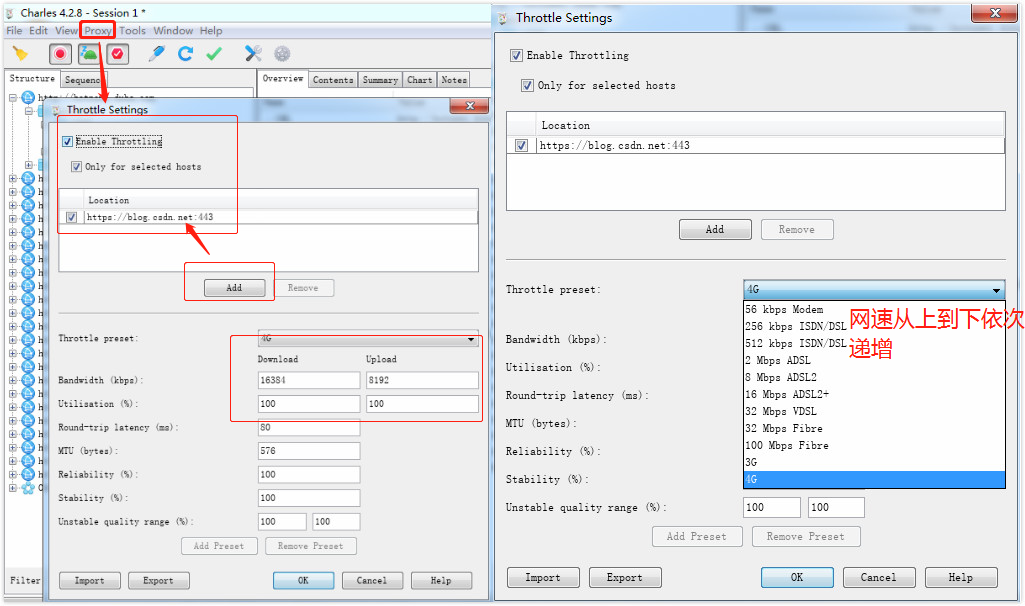The height and width of the screenshot is (606, 1025).
Task: Switch to the Sequence tab
Action: tap(83, 80)
